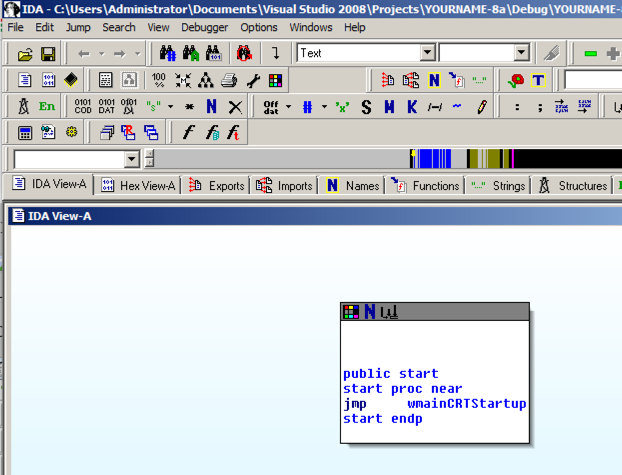
Task: Switch to the Strings tab
Action: click(498, 185)
